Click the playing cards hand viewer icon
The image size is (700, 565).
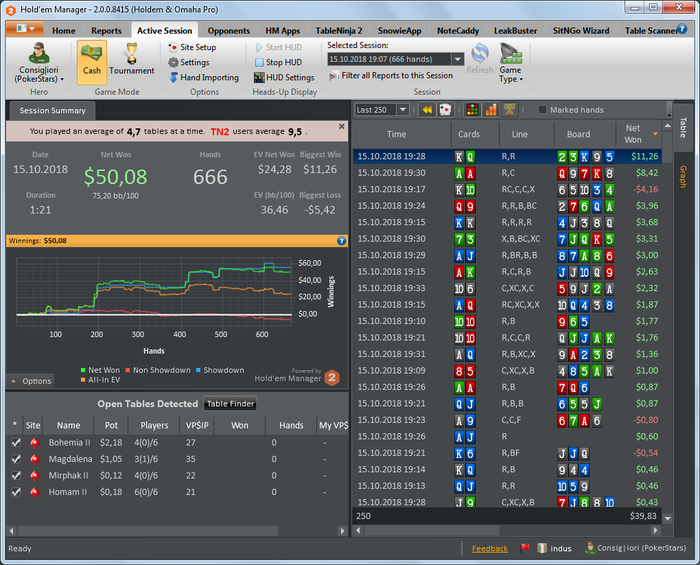pyautogui.click(x=445, y=109)
